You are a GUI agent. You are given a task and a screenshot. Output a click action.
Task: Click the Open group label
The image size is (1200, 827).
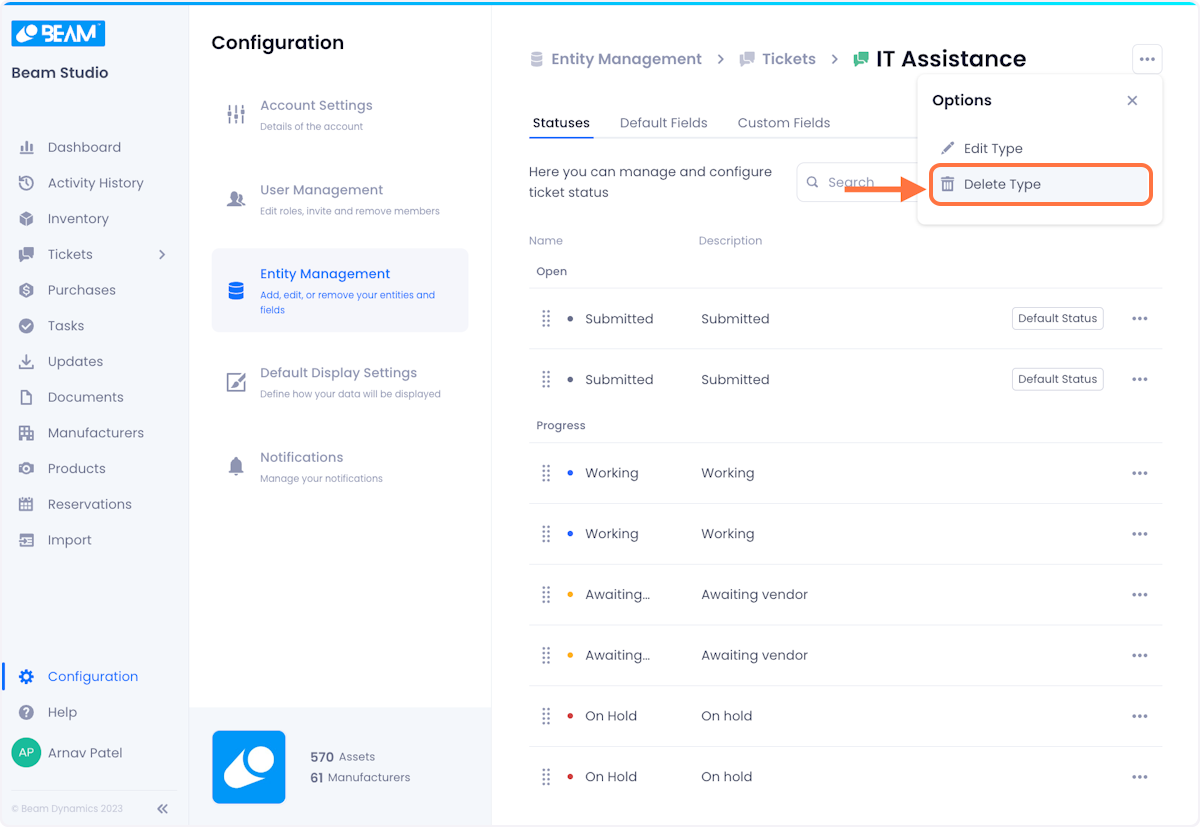click(x=552, y=272)
